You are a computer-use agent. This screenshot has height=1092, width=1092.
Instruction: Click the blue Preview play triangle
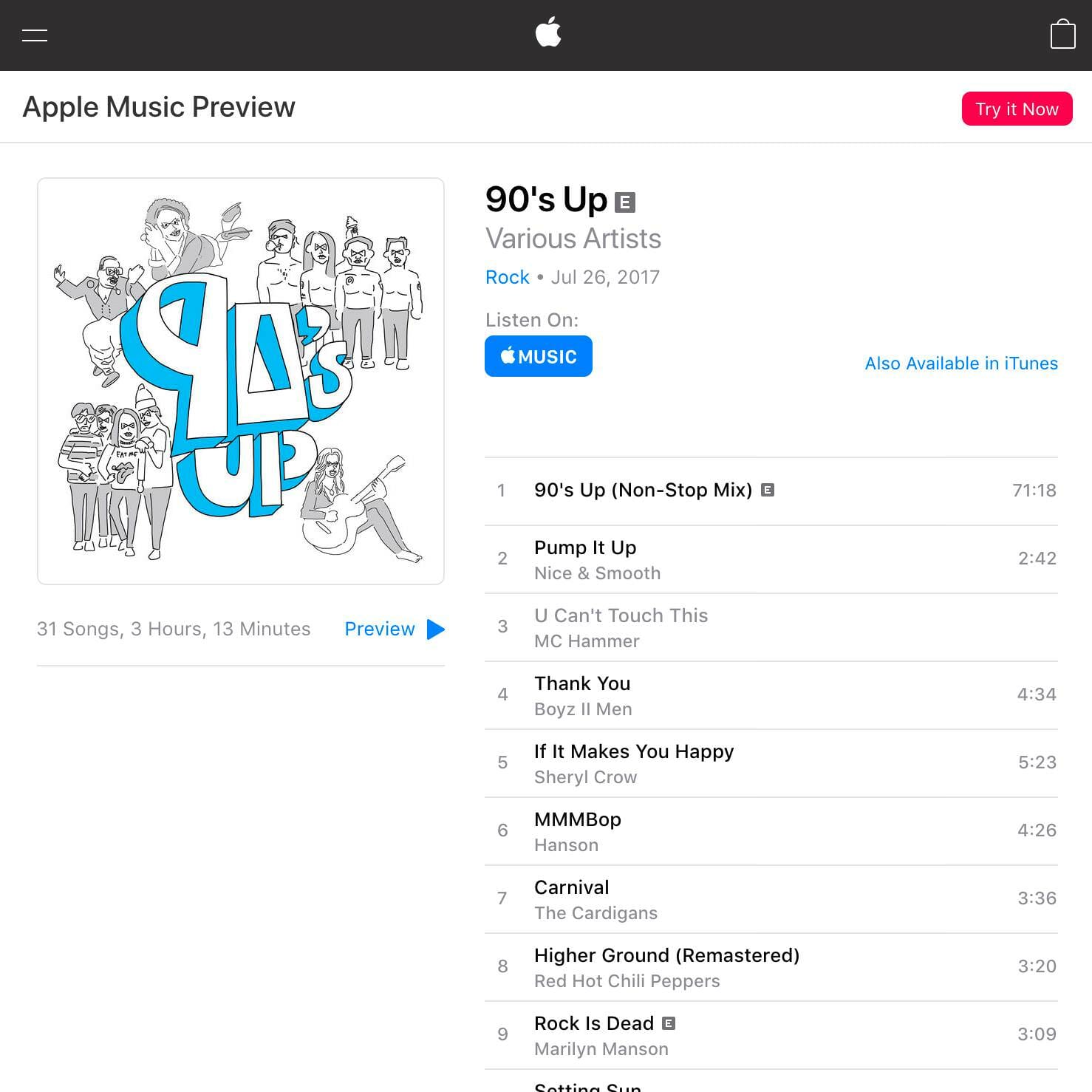coord(436,629)
